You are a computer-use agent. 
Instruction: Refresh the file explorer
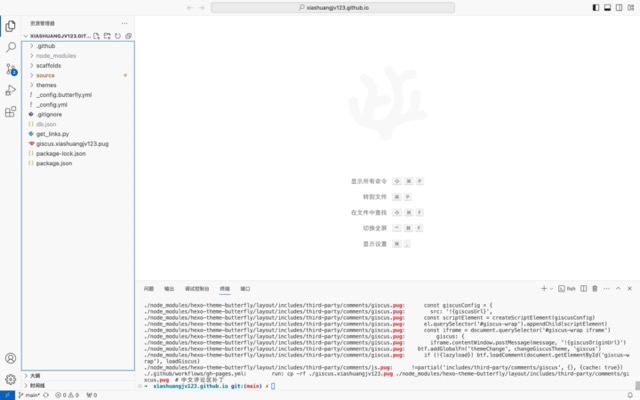tap(118, 36)
